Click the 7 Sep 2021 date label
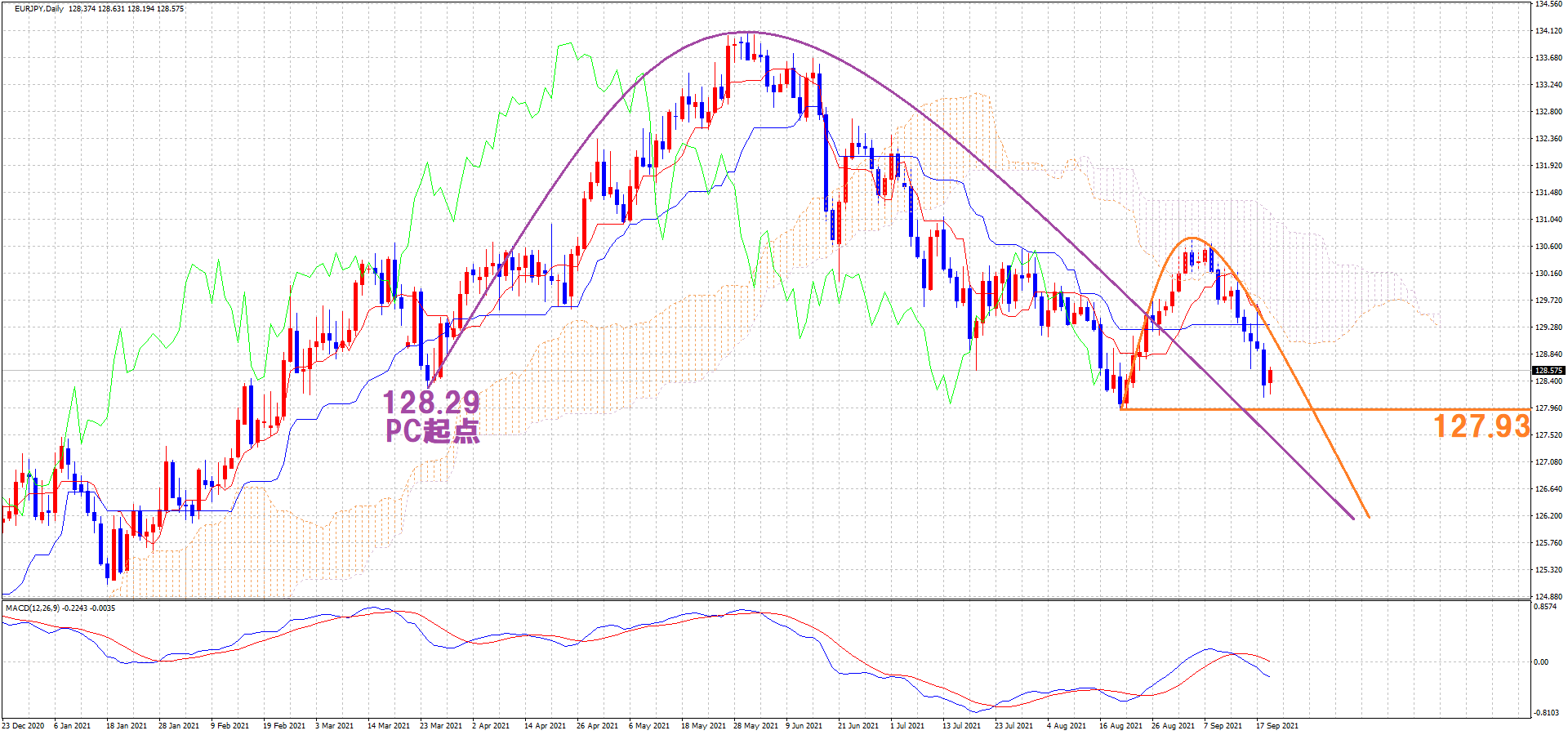The height and width of the screenshot is (735, 1568). click(1223, 725)
